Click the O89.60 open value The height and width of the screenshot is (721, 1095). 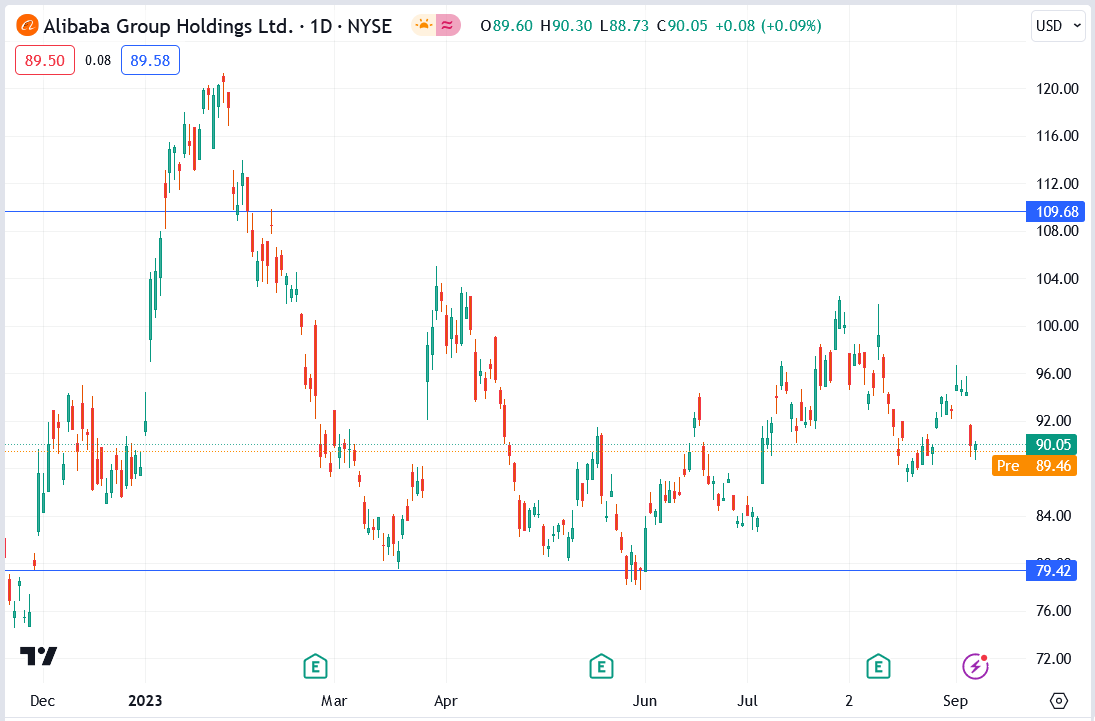coord(507,26)
